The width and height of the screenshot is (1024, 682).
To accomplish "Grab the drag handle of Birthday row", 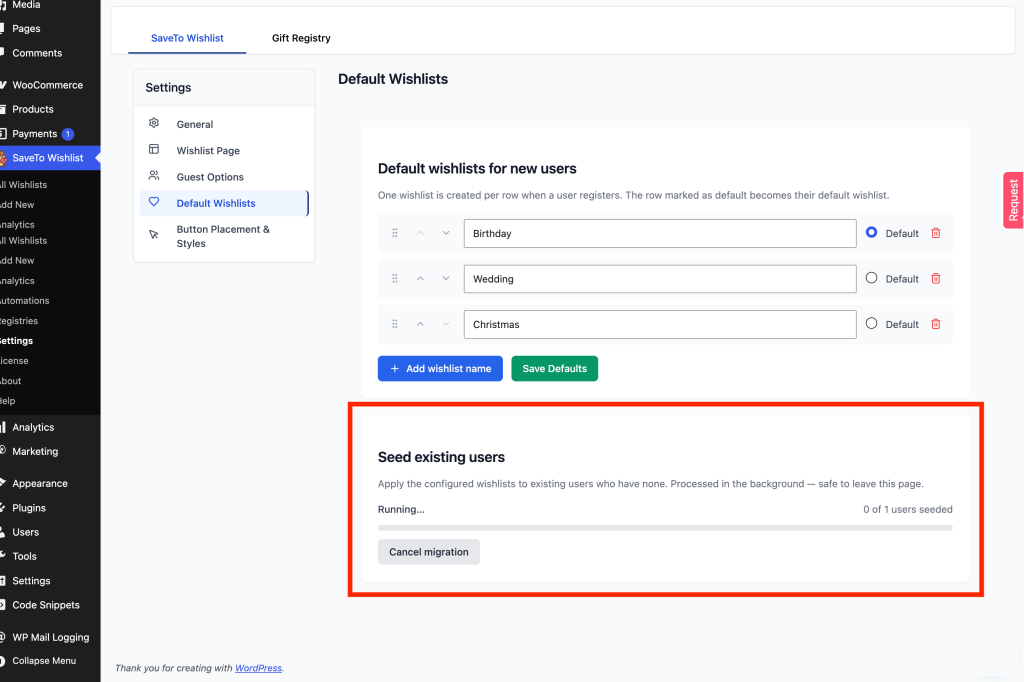I will point(394,233).
